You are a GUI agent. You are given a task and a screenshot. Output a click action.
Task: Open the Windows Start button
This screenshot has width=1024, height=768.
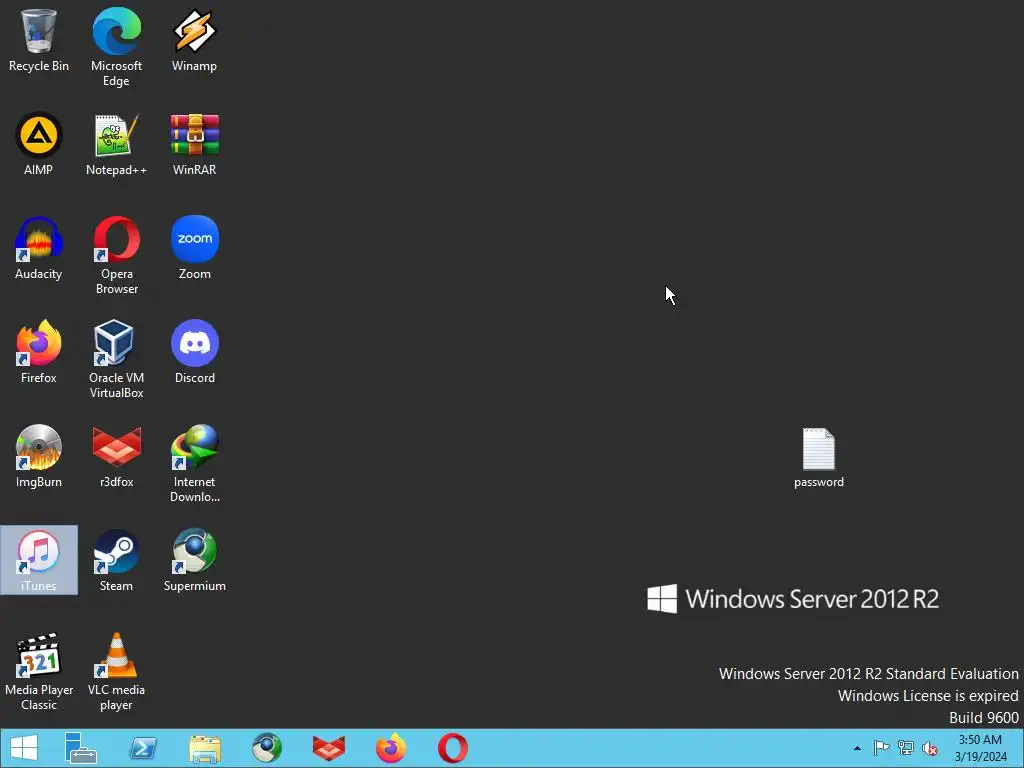(24, 748)
